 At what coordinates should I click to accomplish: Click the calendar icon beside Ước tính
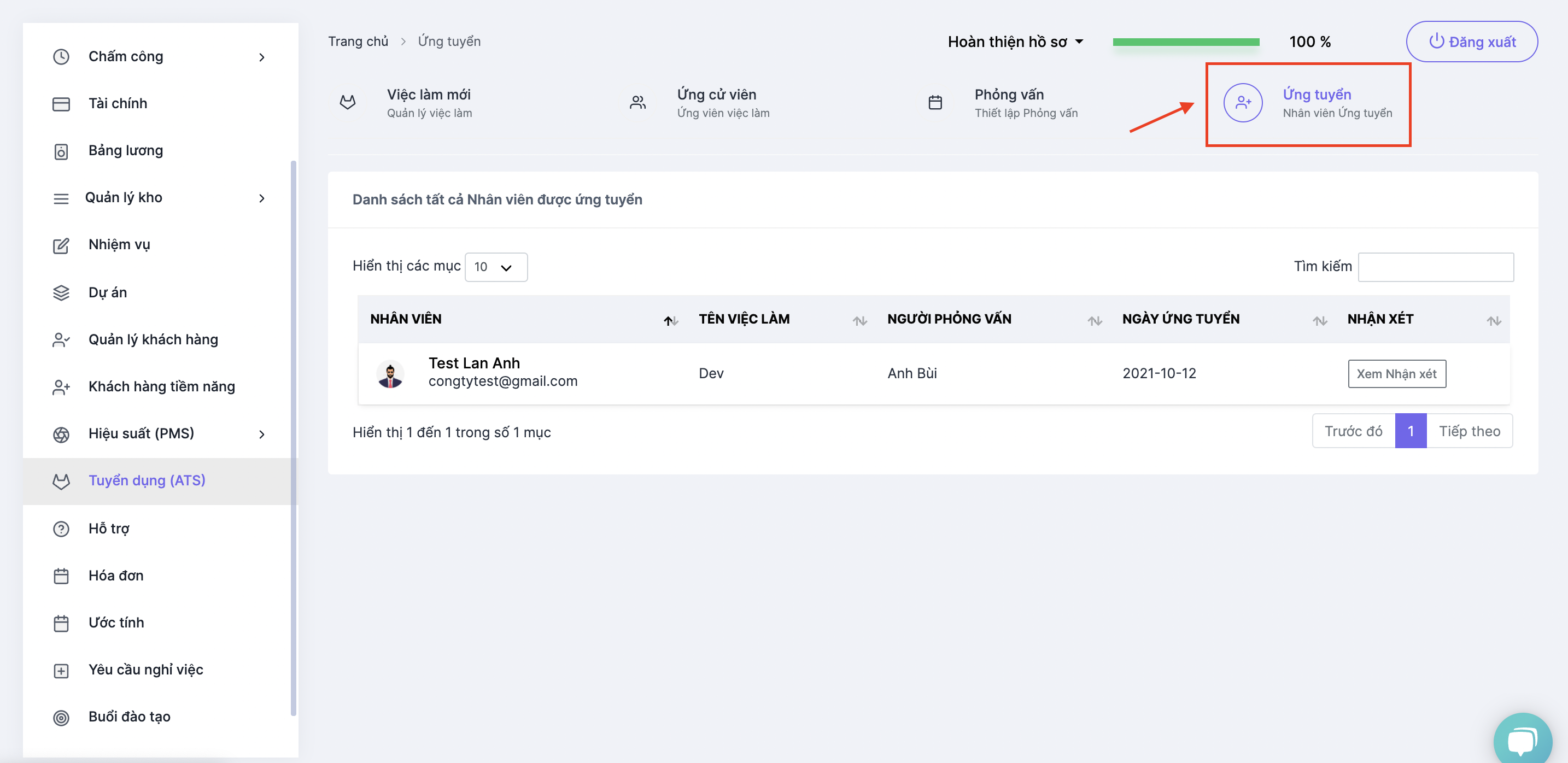click(x=61, y=623)
